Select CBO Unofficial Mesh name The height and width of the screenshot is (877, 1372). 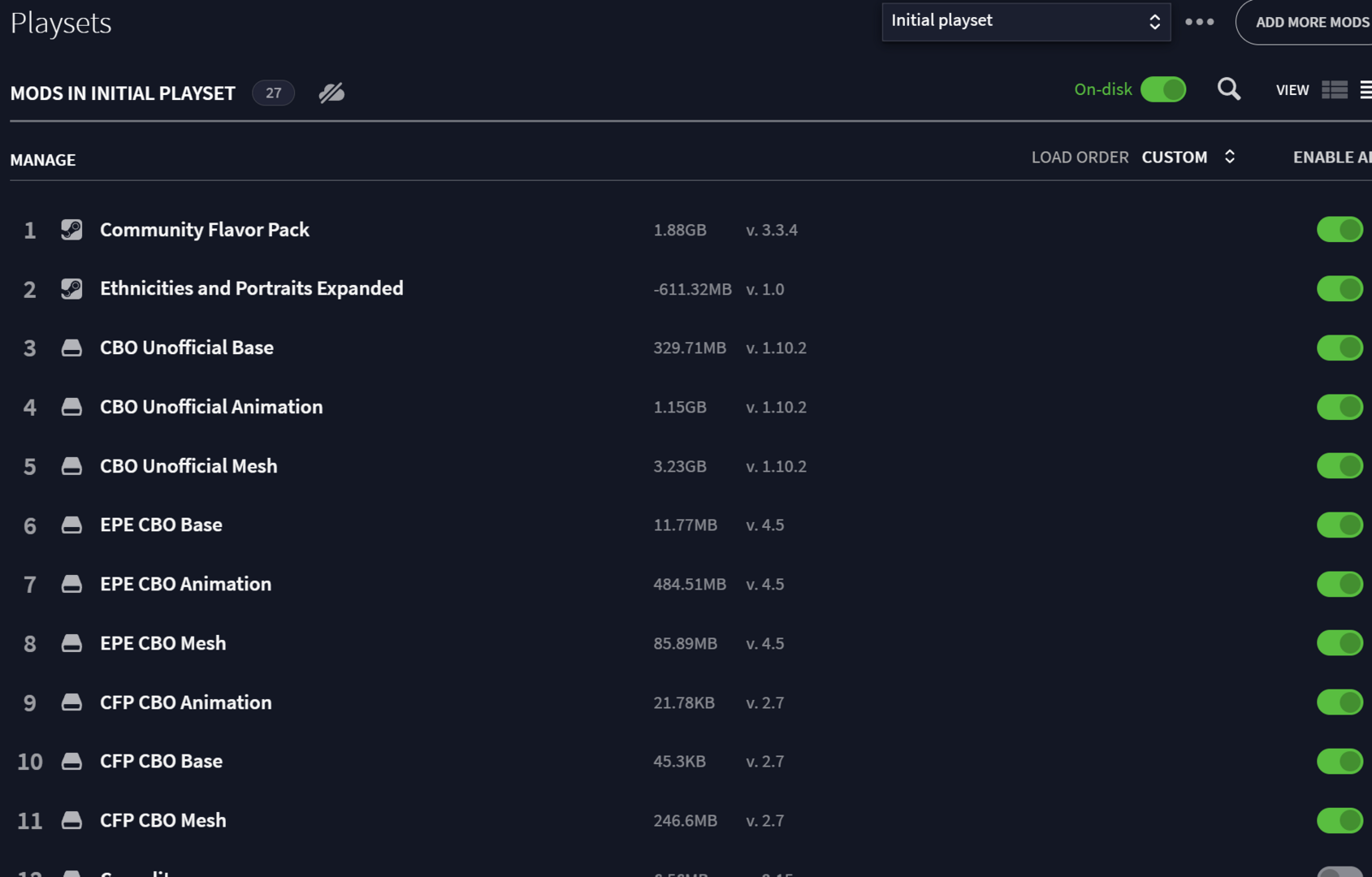(188, 466)
